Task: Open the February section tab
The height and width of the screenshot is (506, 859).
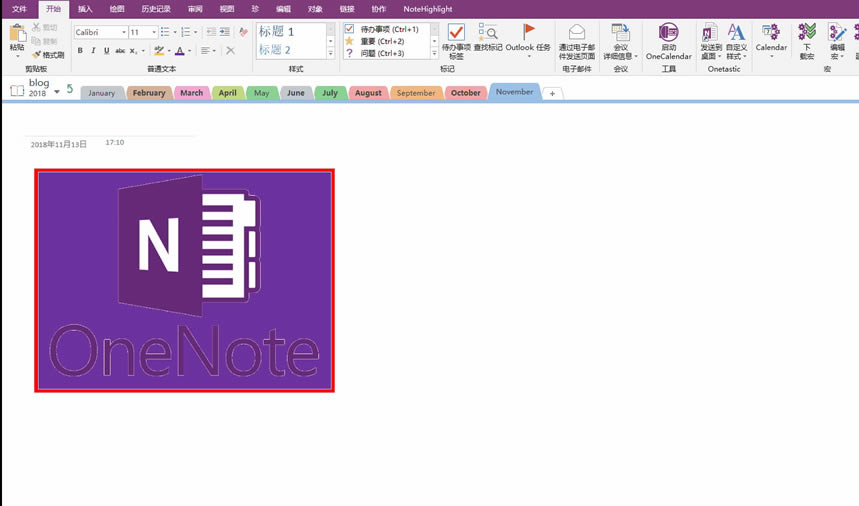Action: [149, 93]
